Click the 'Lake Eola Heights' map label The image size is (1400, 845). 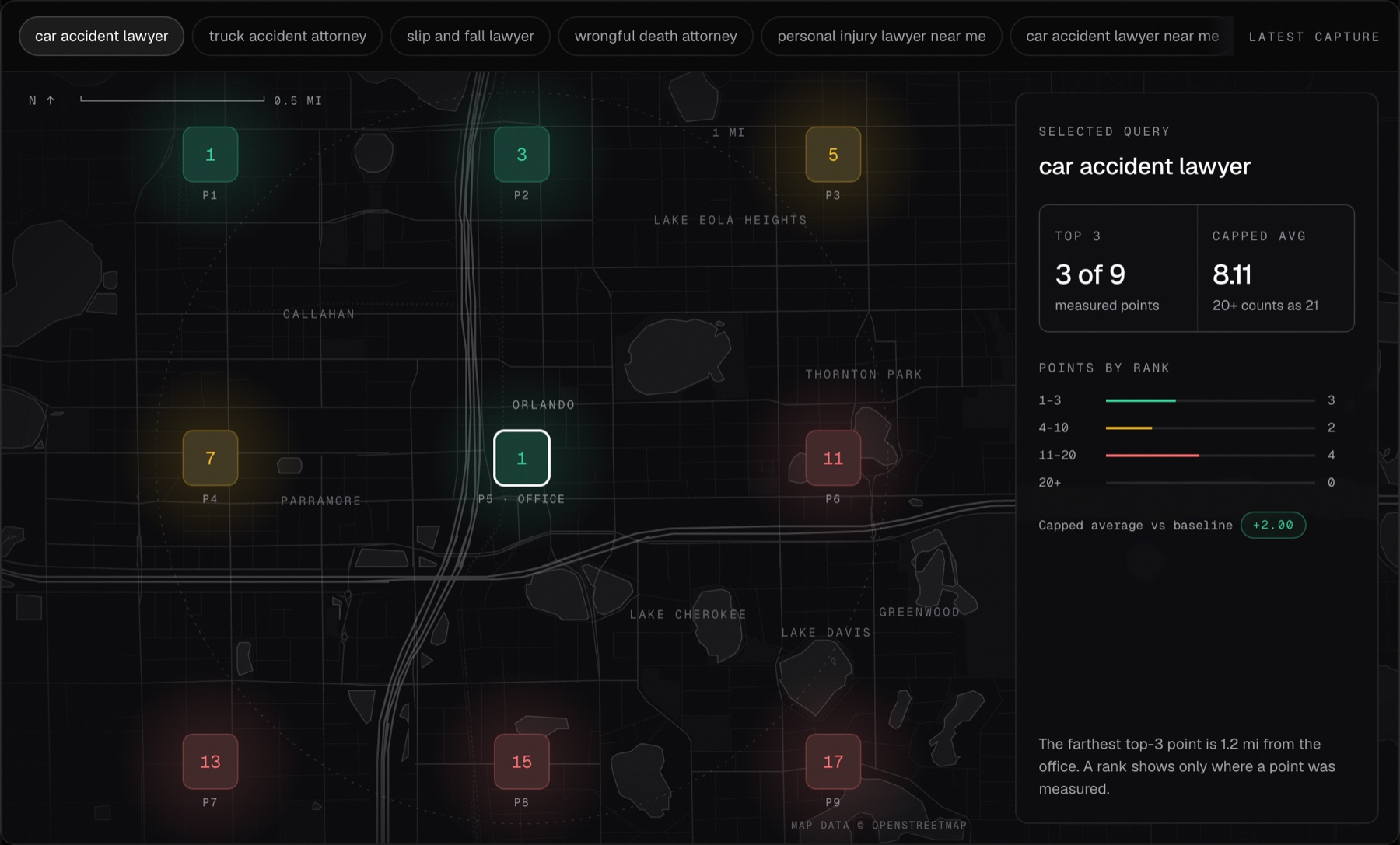click(x=730, y=220)
